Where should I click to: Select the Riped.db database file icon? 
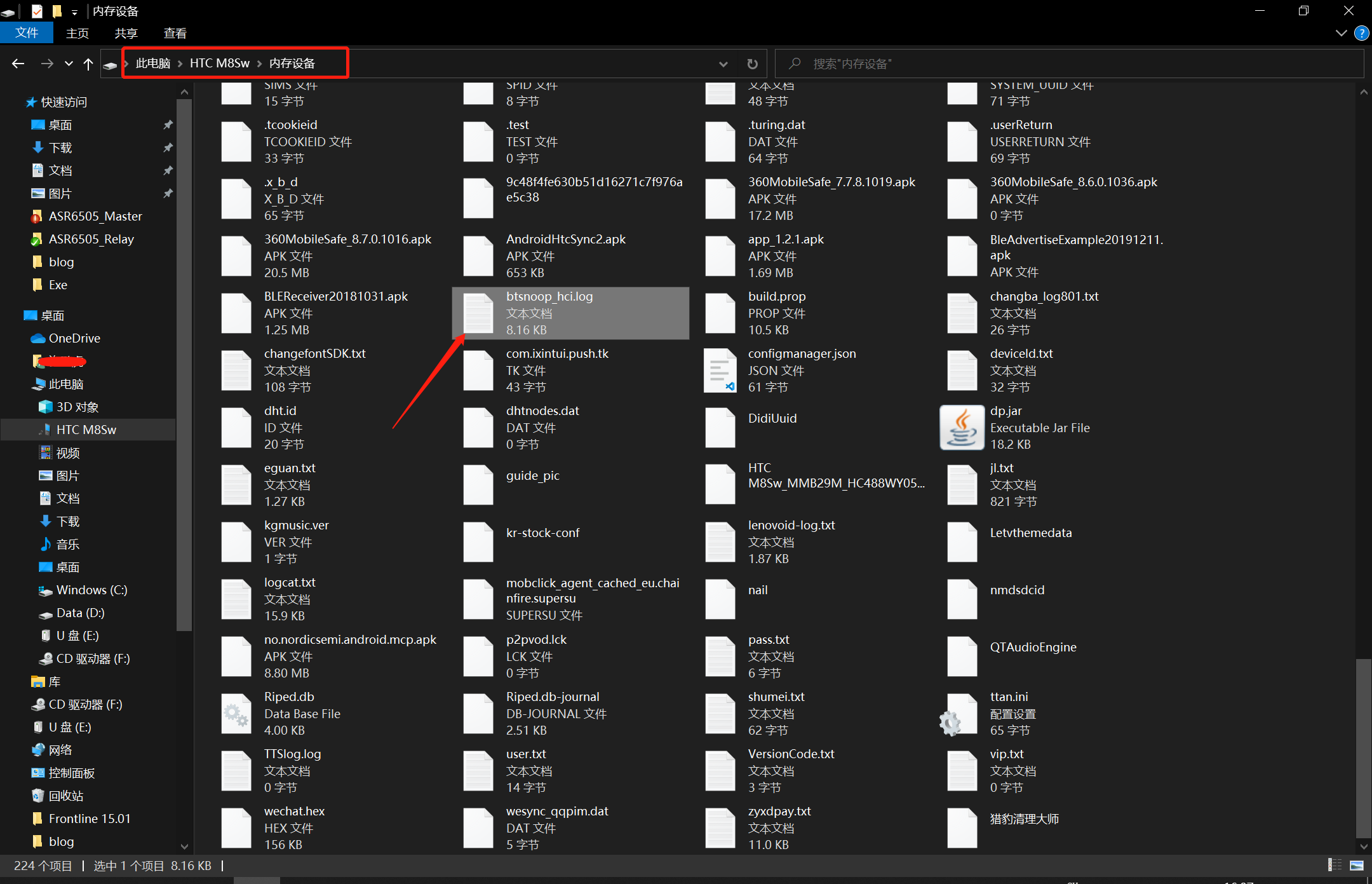(x=236, y=713)
